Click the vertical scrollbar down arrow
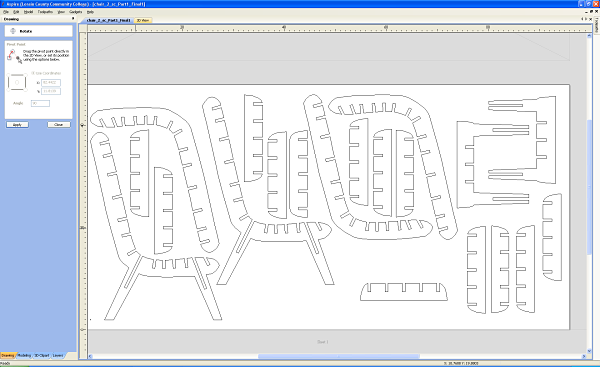600x367 pixels. click(589, 351)
